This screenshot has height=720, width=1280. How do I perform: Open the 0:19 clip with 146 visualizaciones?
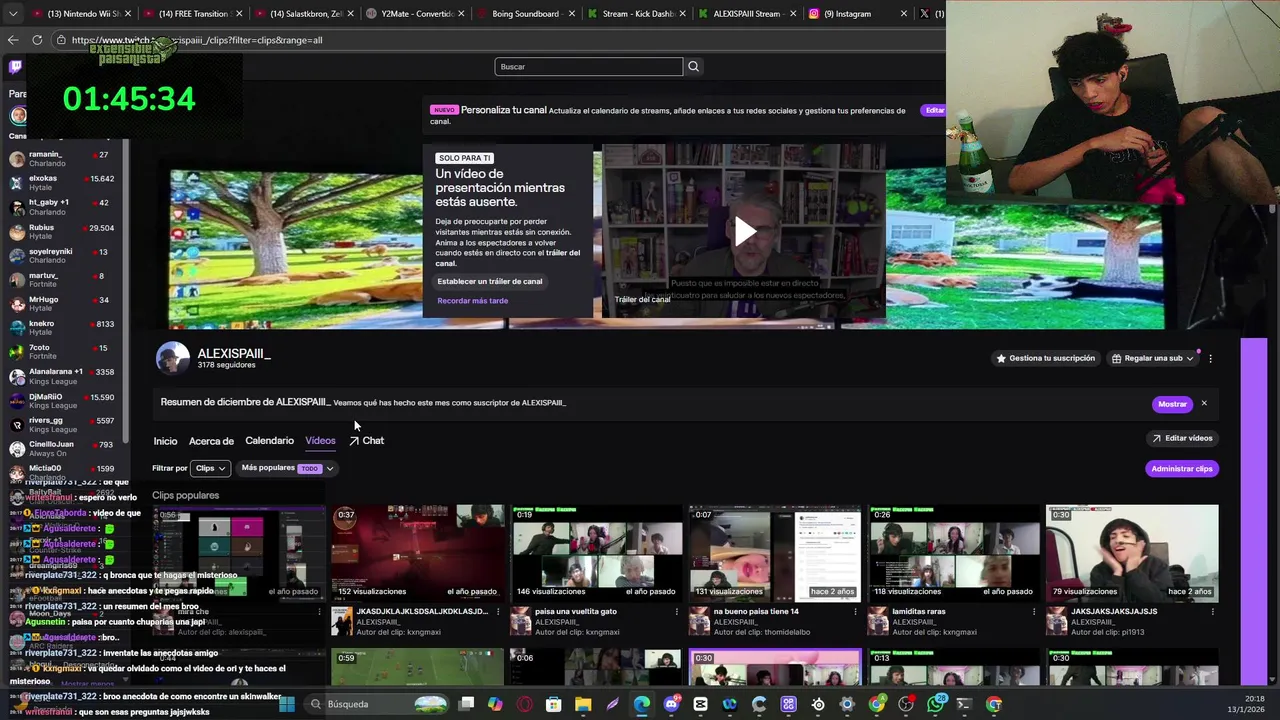[596, 552]
